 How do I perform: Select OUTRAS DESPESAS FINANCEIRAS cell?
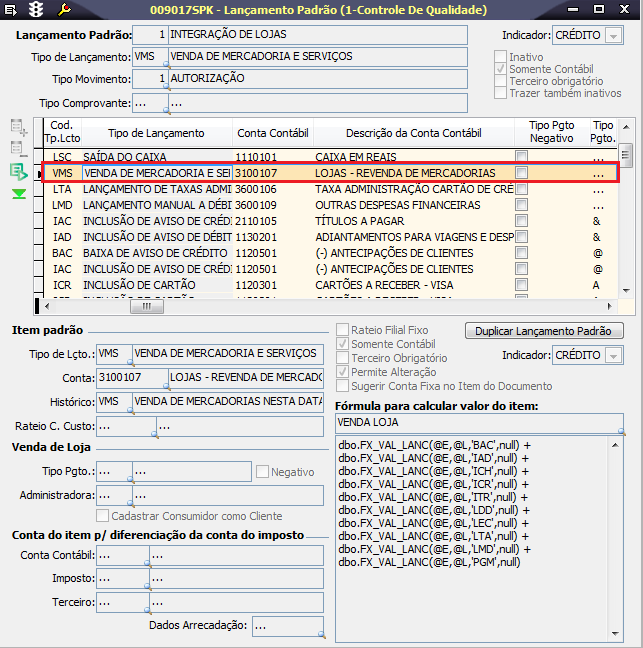[414, 205]
